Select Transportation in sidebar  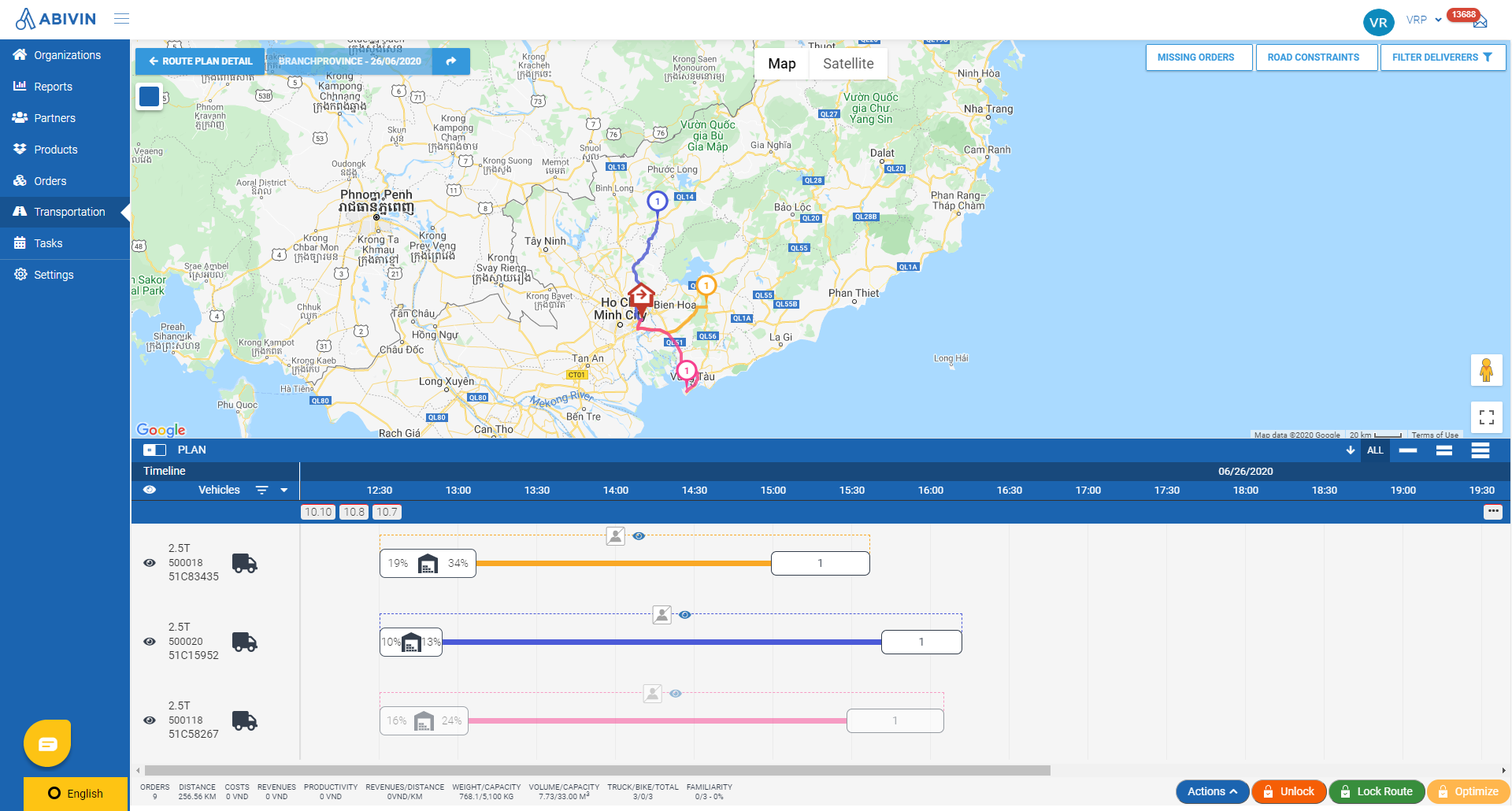65,212
